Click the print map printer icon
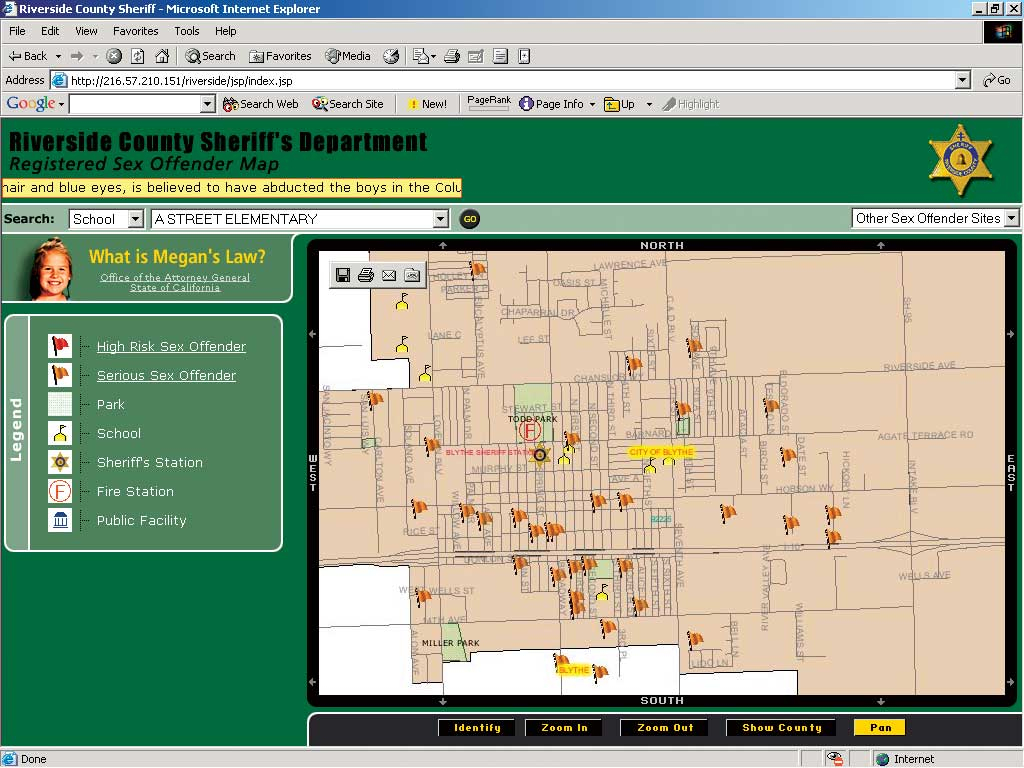The height and width of the screenshot is (768, 1024). tap(366, 275)
